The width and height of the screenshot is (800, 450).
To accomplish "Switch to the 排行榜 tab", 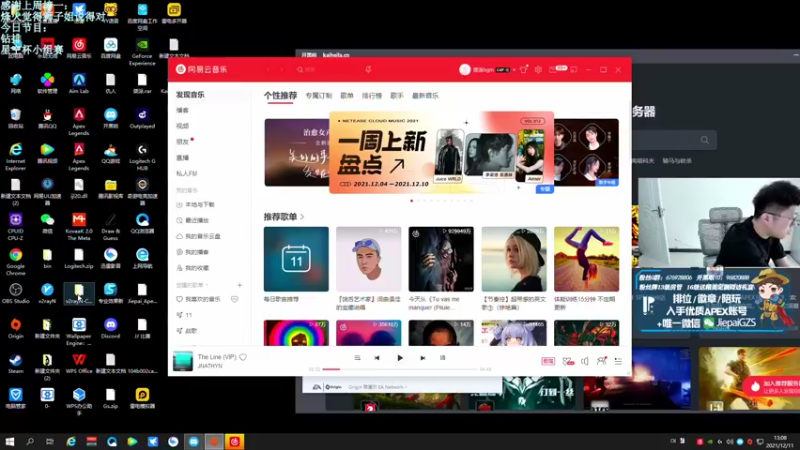I will pyautogui.click(x=372, y=95).
